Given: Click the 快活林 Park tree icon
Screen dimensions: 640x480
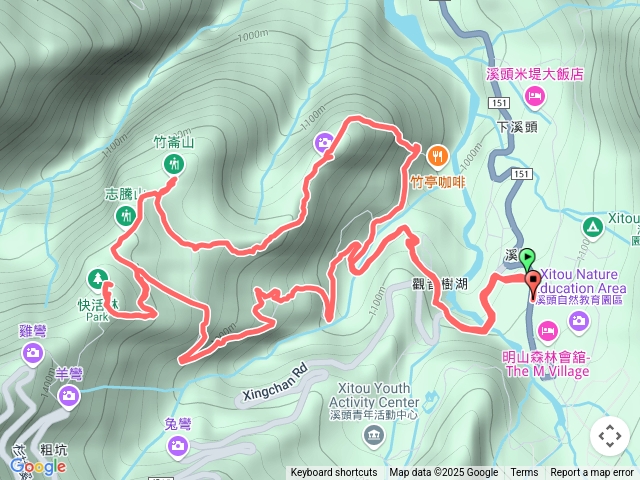Looking at the screenshot, I should (98, 280).
